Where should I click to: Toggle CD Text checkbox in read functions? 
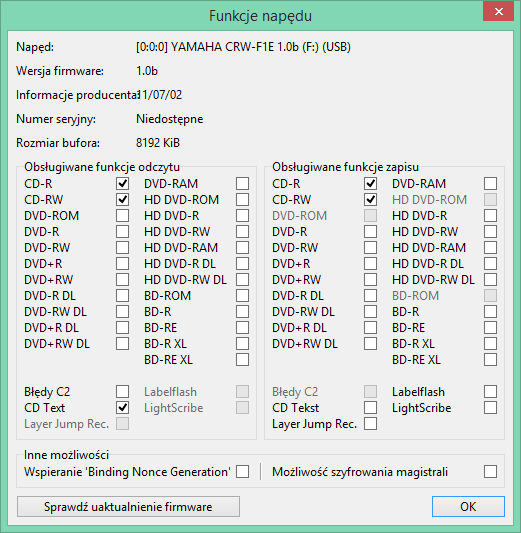[x=122, y=408]
